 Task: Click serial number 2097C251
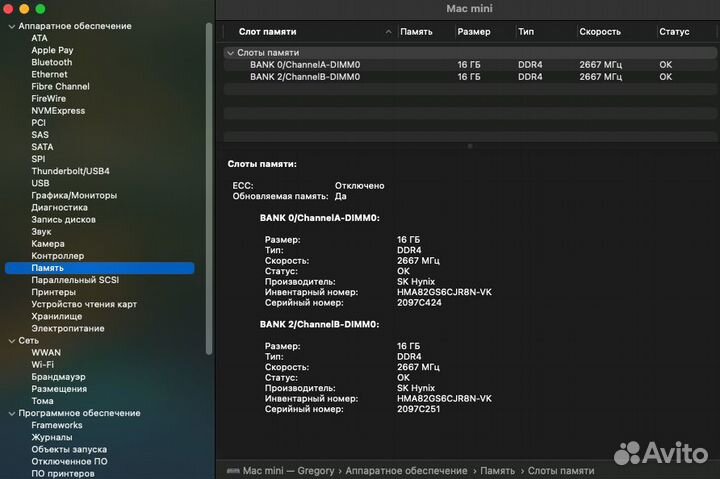418,409
